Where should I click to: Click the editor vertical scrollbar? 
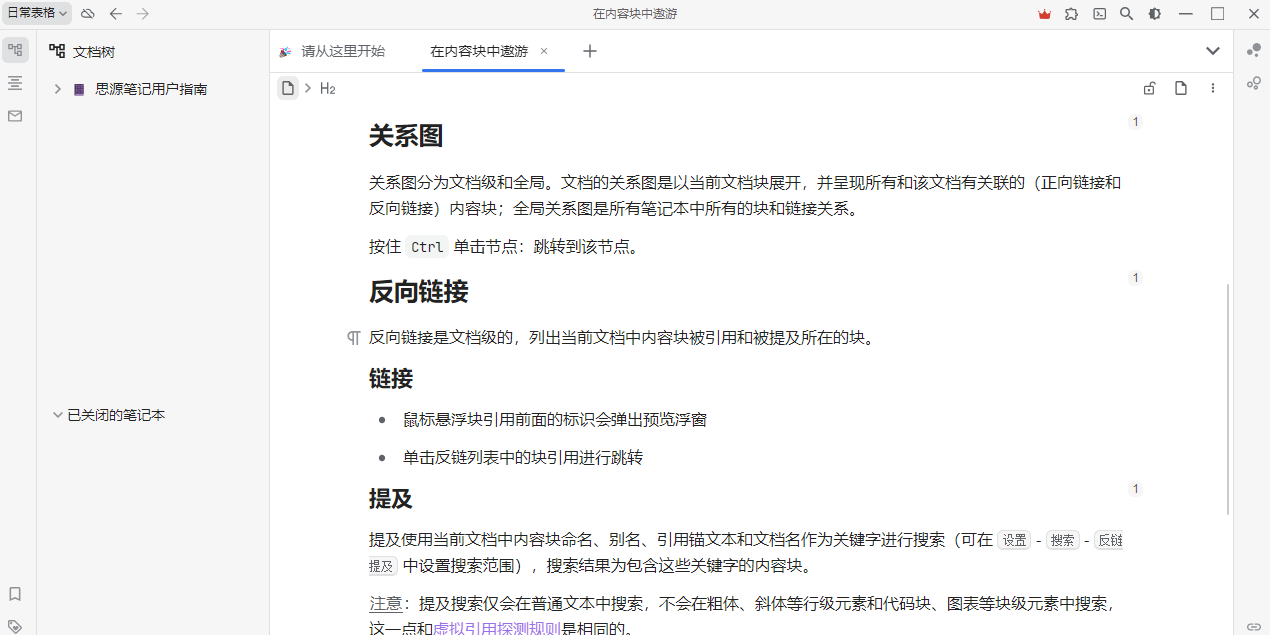[1228, 400]
